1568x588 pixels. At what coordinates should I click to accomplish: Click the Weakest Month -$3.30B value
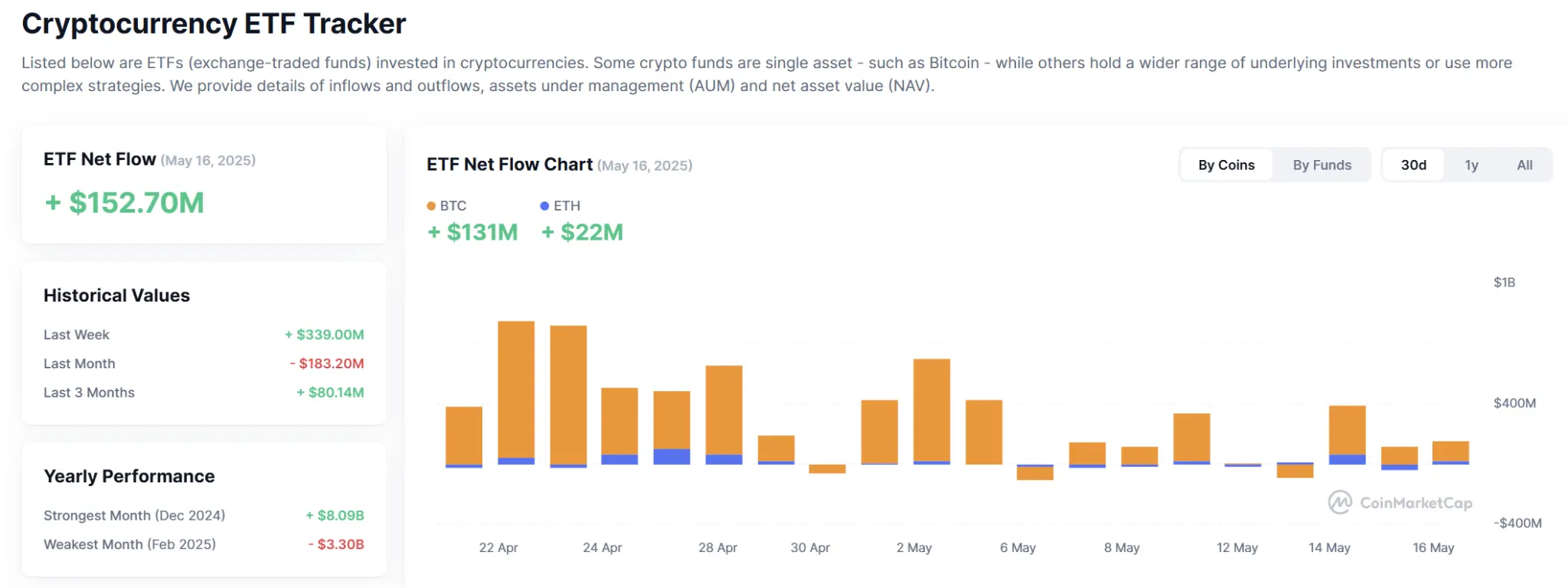point(336,544)
